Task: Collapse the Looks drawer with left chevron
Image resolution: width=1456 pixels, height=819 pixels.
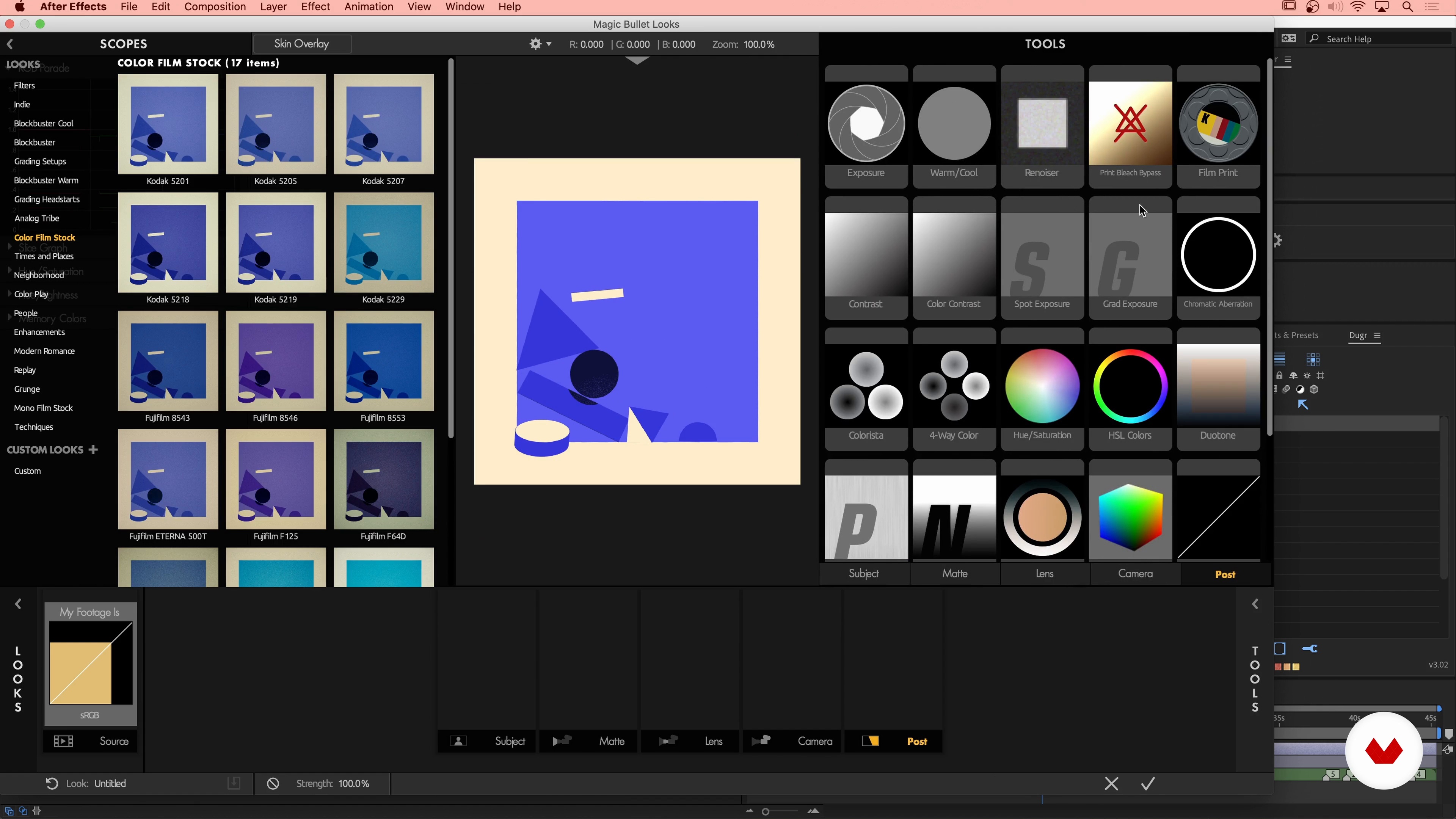Action: (x=18, y=604)
